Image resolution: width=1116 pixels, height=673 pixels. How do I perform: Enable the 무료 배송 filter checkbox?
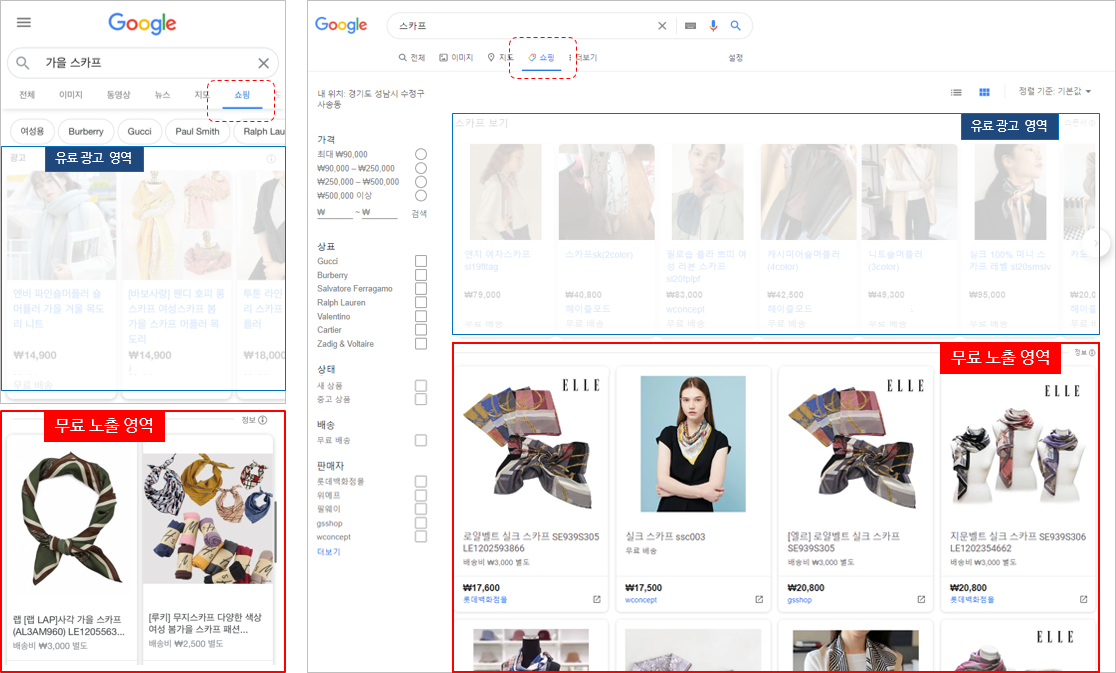(x=421, y=440)
